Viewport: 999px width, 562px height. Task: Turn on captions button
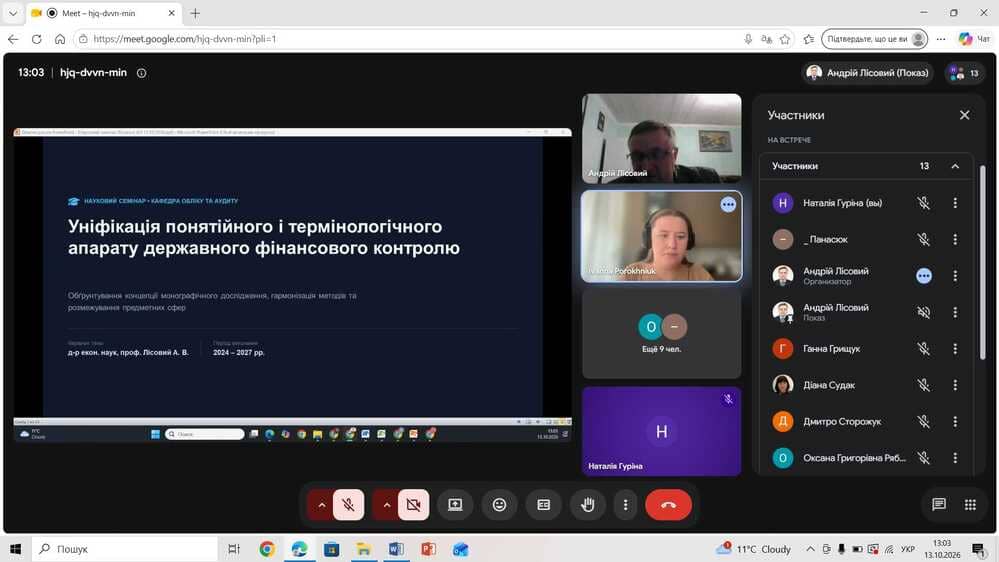coord(543,505)
